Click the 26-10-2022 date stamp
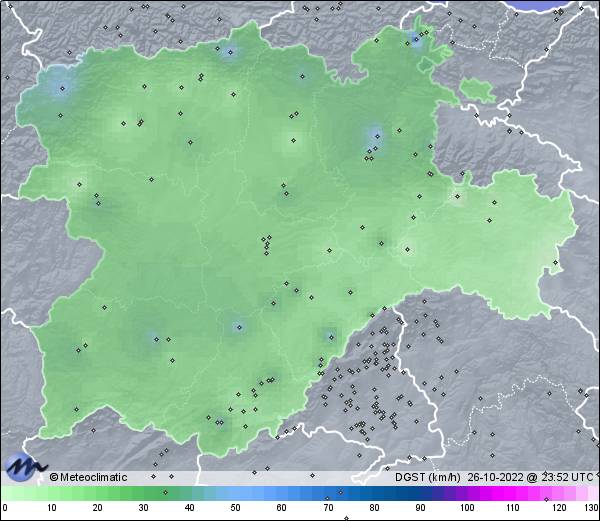Screen dimensions: 600x521 496,477
